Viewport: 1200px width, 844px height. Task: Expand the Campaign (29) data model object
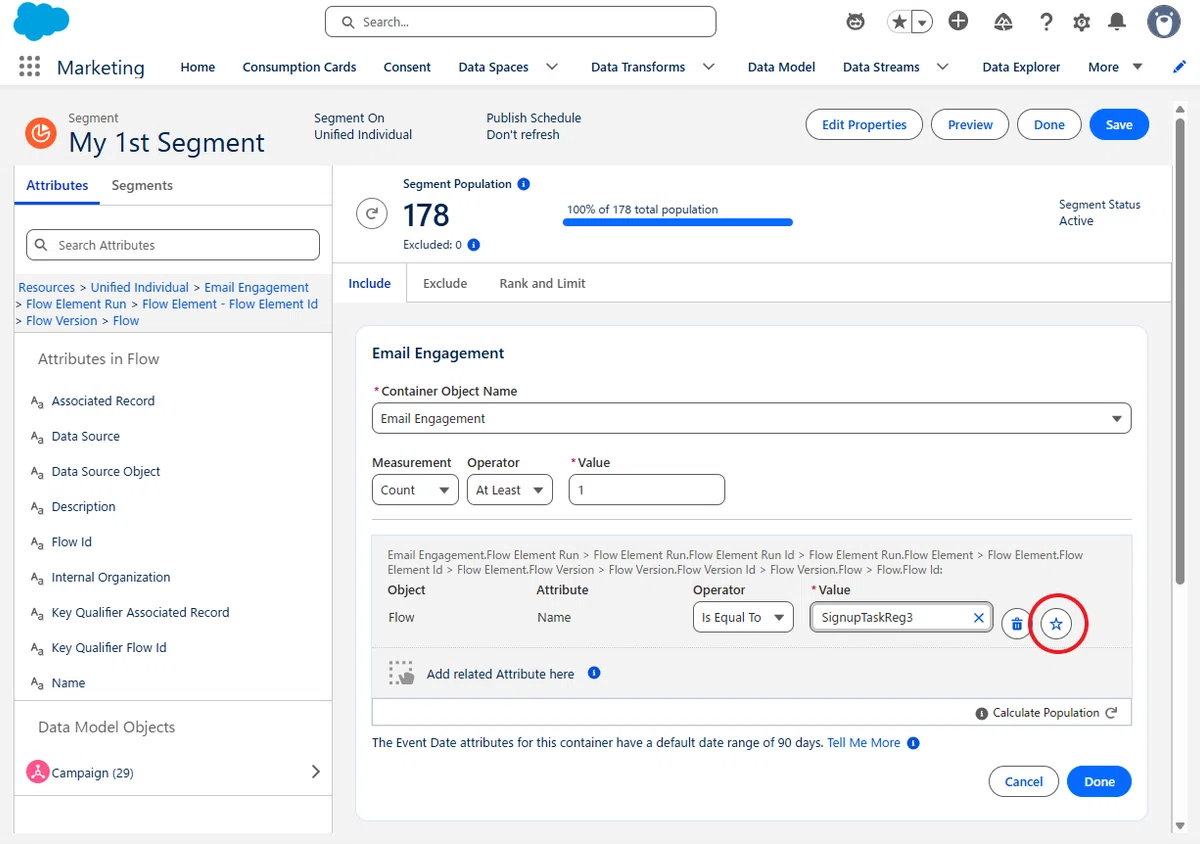pos(316,772)
